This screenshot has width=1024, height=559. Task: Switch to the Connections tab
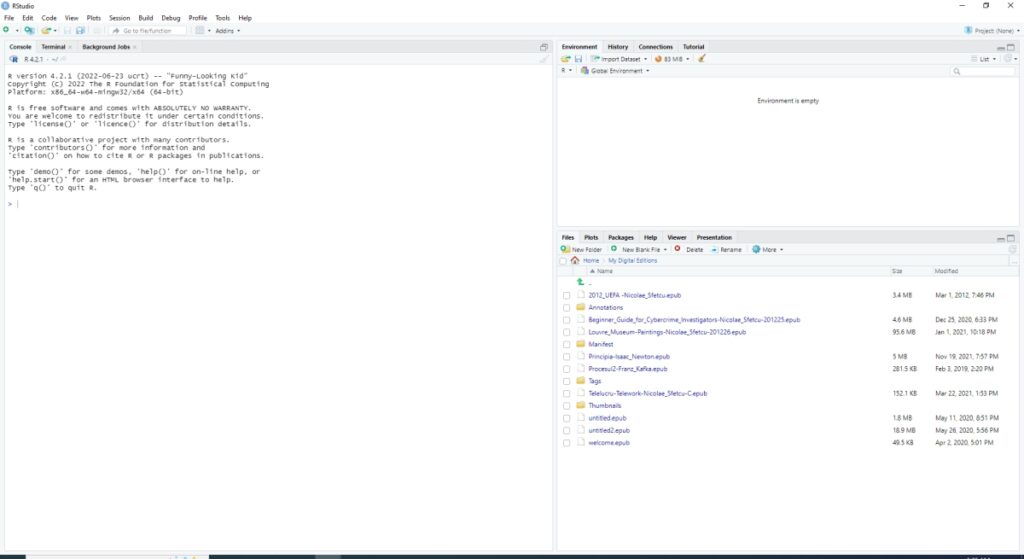(x=655, y=47)
